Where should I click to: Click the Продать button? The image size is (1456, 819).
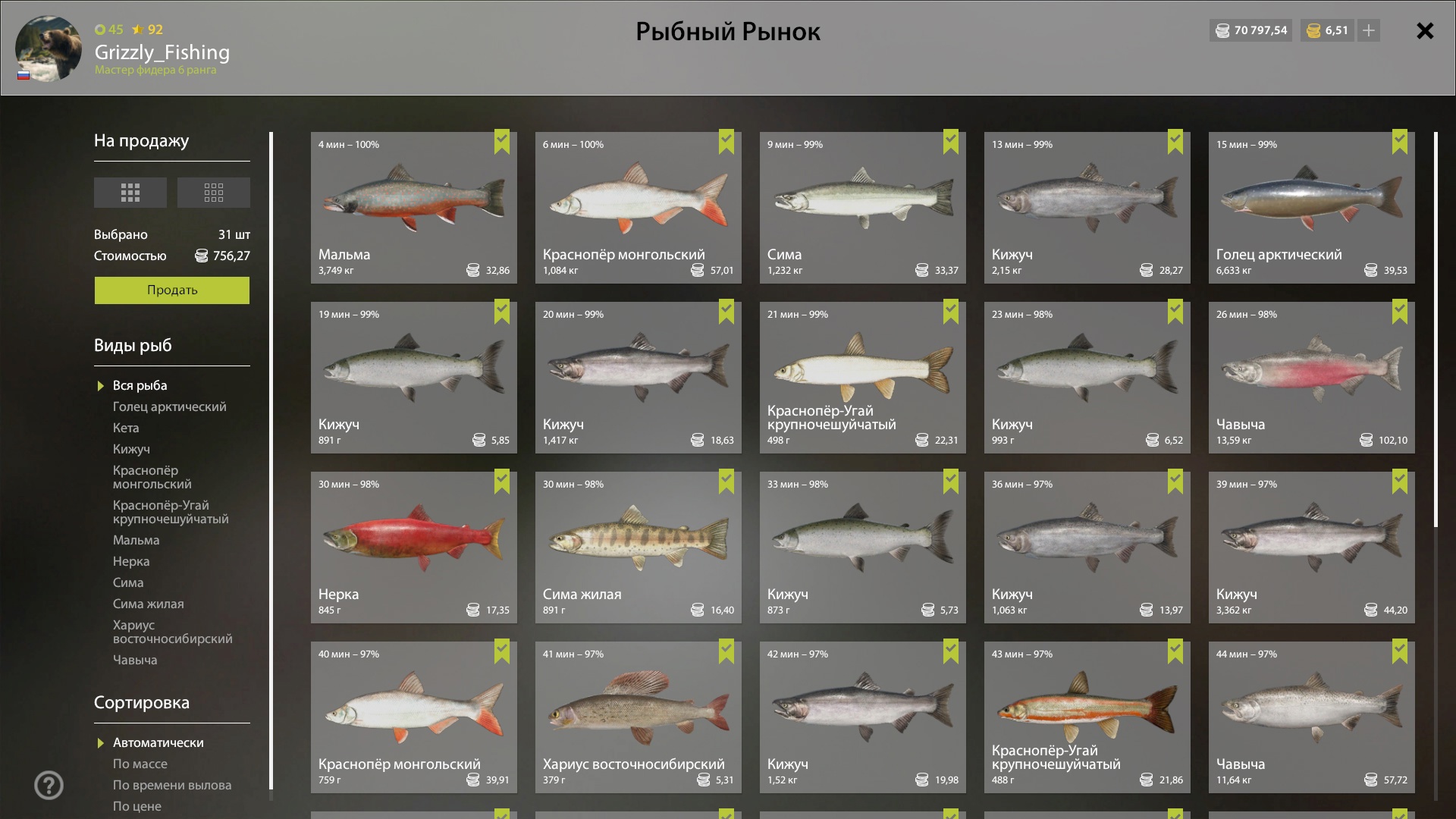tap(172, 290)
